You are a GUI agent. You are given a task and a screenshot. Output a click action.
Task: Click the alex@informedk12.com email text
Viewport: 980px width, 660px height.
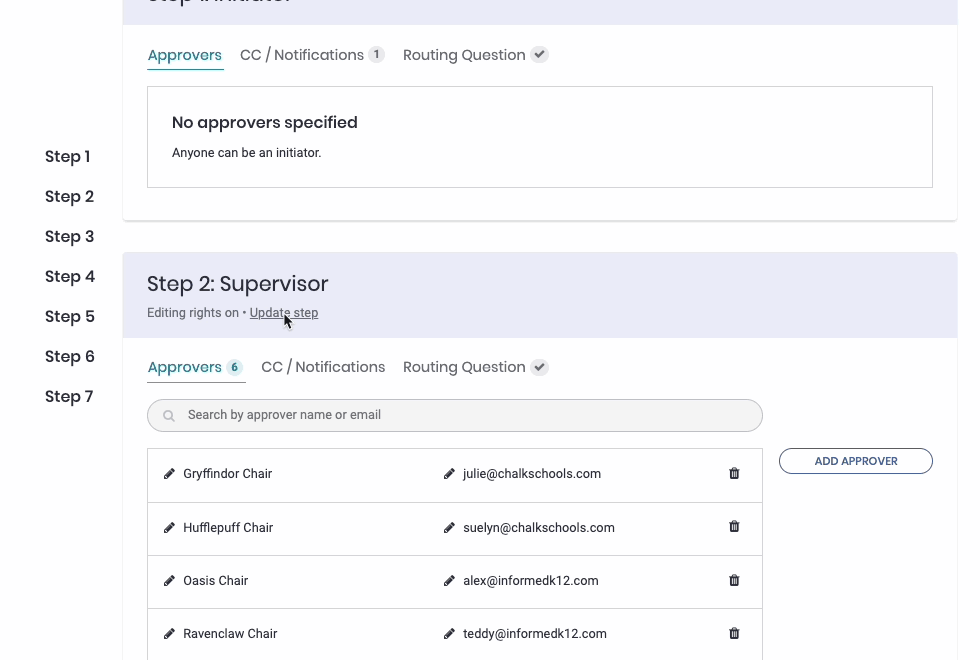[x=531, y=581]
